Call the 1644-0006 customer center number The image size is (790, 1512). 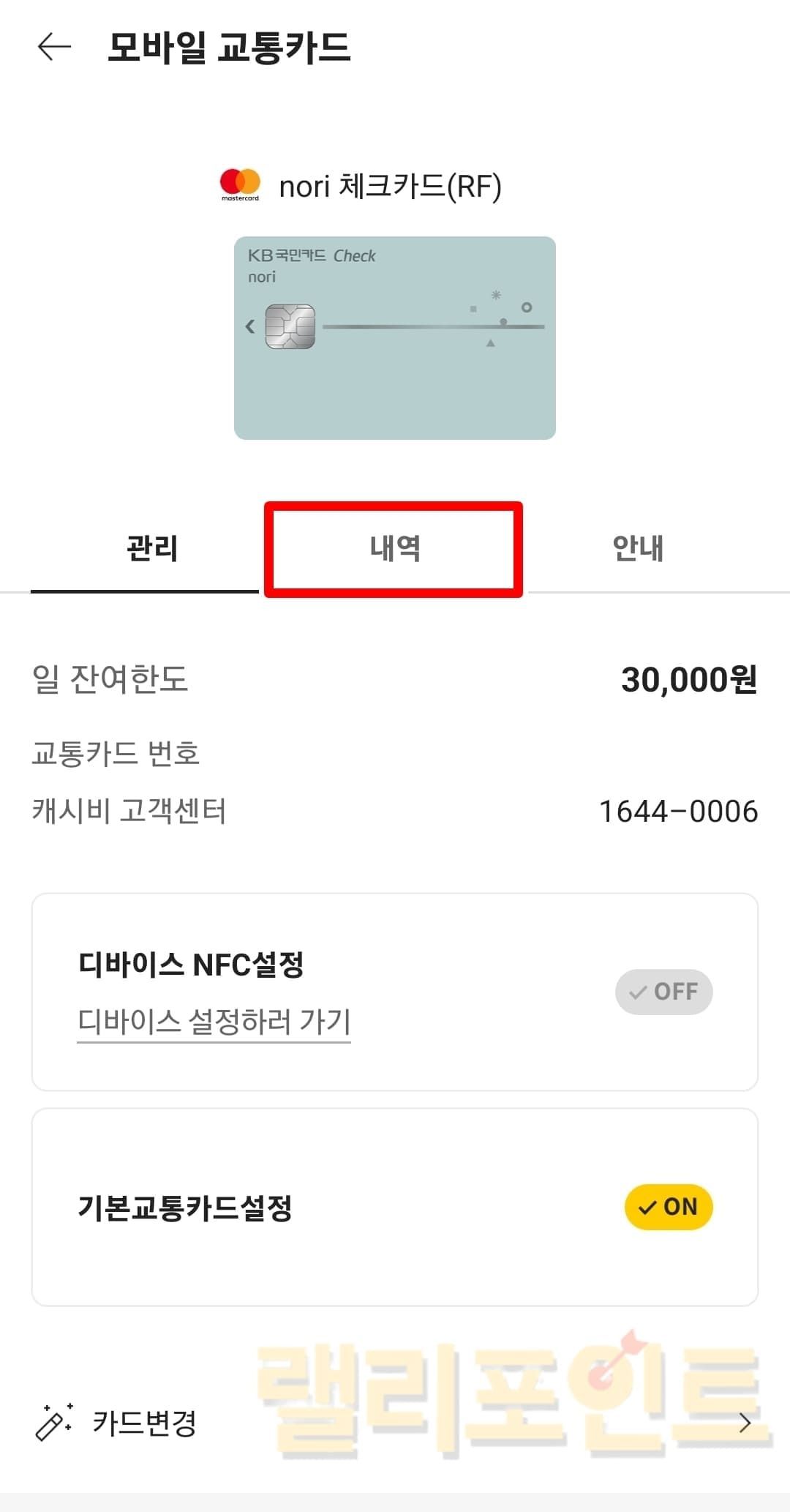pyautogui.click(x=678, y=811)
